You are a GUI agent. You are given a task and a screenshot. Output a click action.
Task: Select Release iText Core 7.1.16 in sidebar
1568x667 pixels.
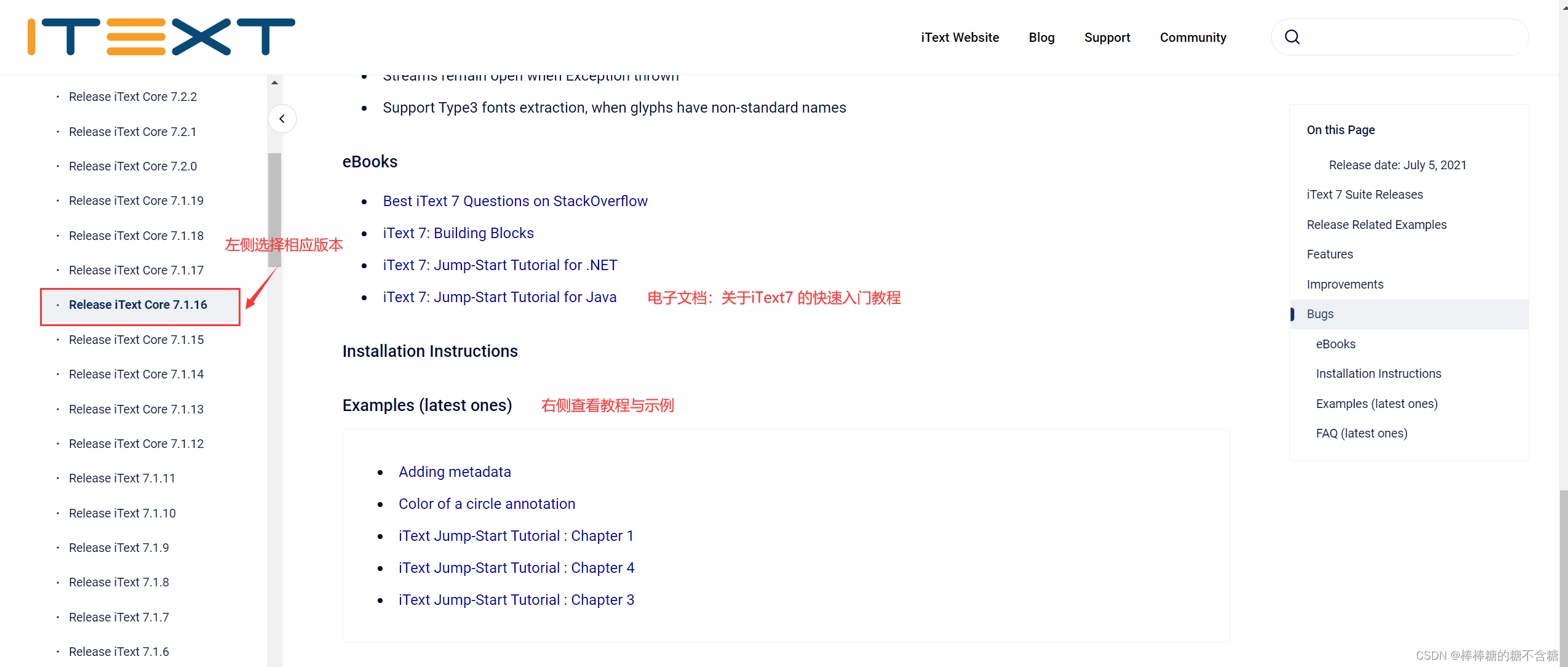(x=138, y=305)
